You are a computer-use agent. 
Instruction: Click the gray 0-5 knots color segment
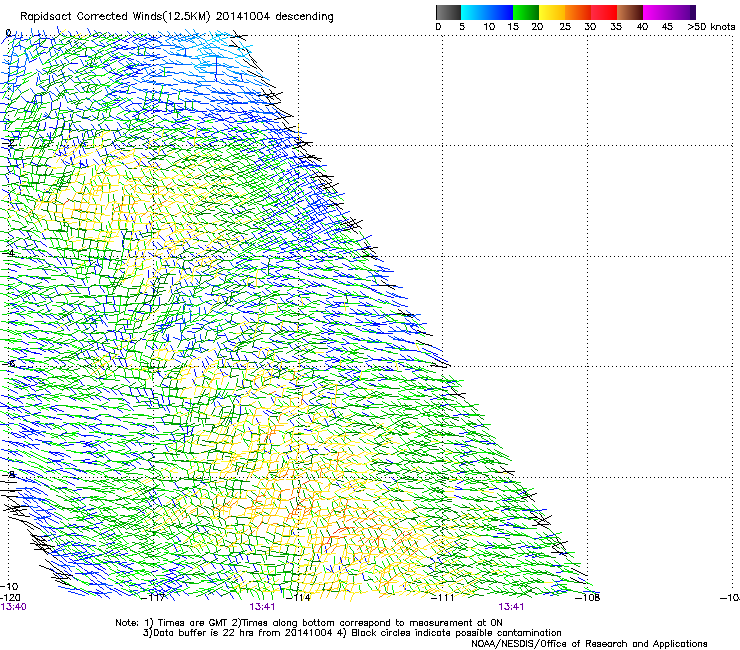click(x=448, y=12)
